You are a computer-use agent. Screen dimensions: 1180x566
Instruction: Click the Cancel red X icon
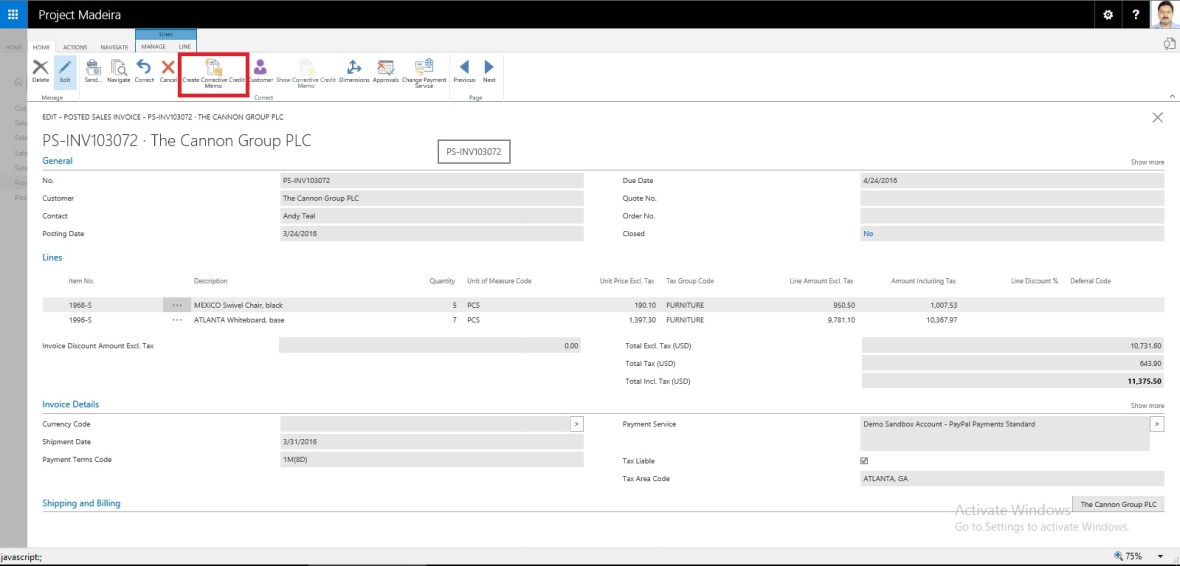(x=168, y=69)
